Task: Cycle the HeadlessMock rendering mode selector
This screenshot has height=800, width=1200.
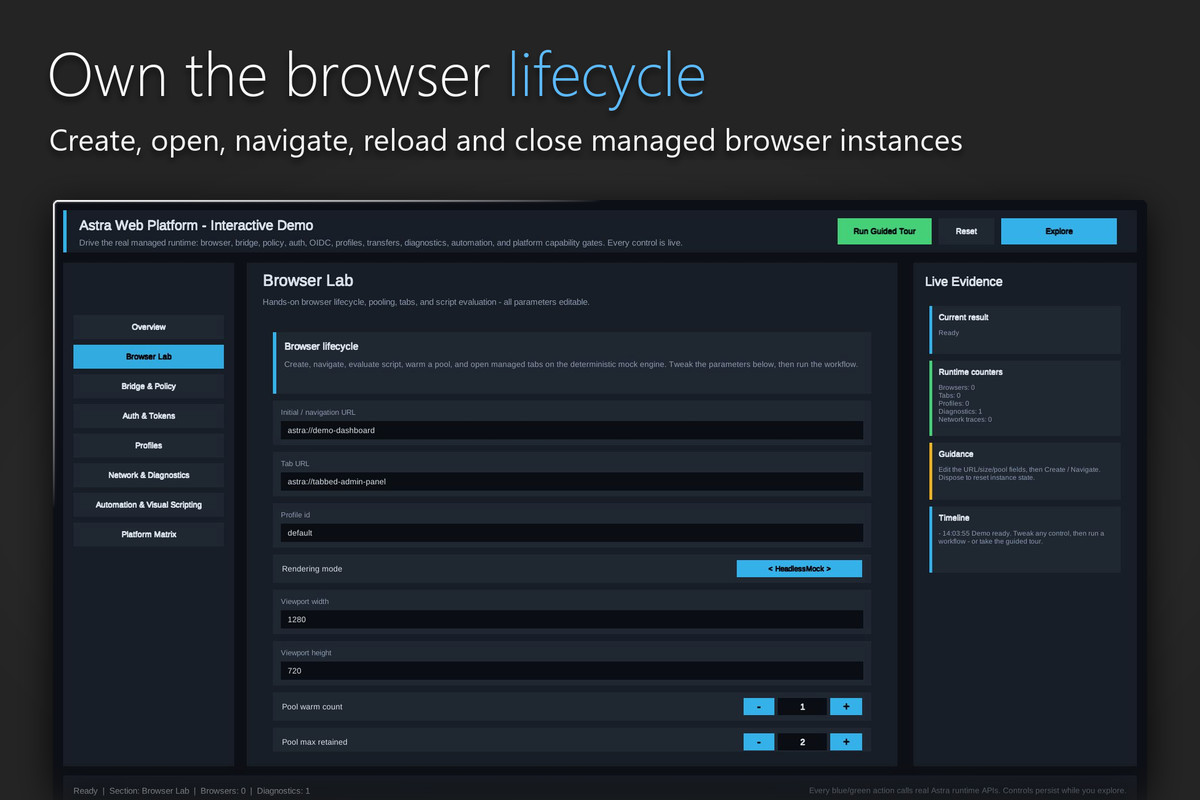Action: pyautogui.click(x=799, y=568)
